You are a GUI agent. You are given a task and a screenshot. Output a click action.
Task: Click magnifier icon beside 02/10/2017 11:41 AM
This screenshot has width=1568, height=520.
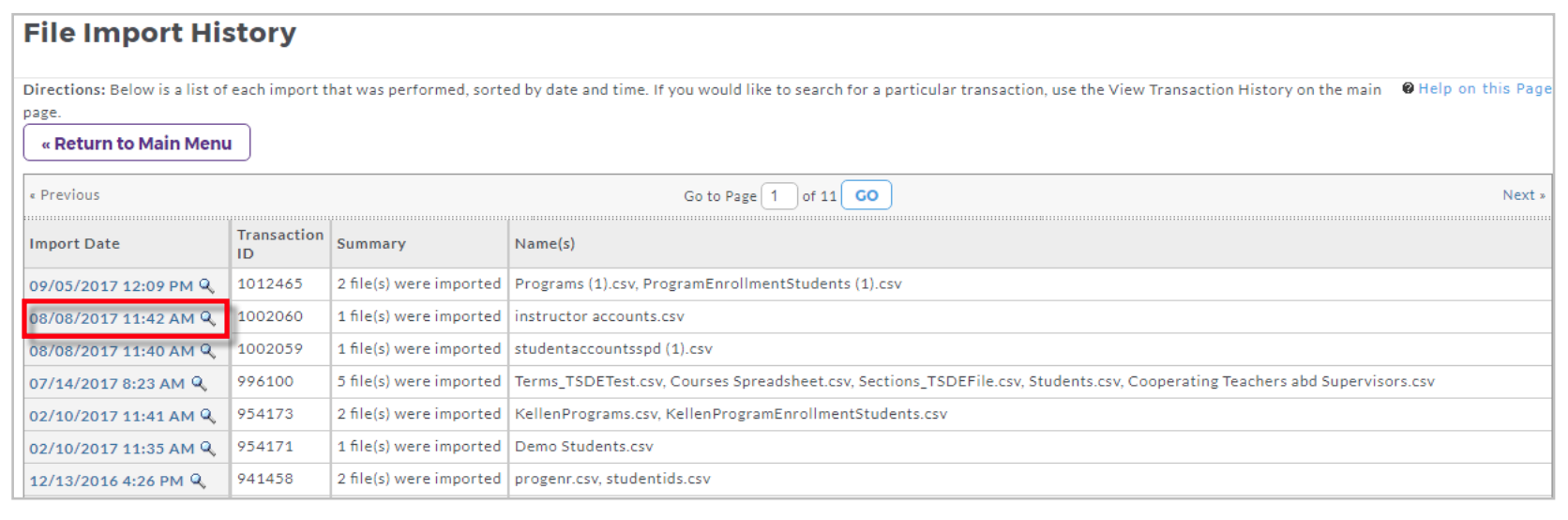(x=208, y=416)
